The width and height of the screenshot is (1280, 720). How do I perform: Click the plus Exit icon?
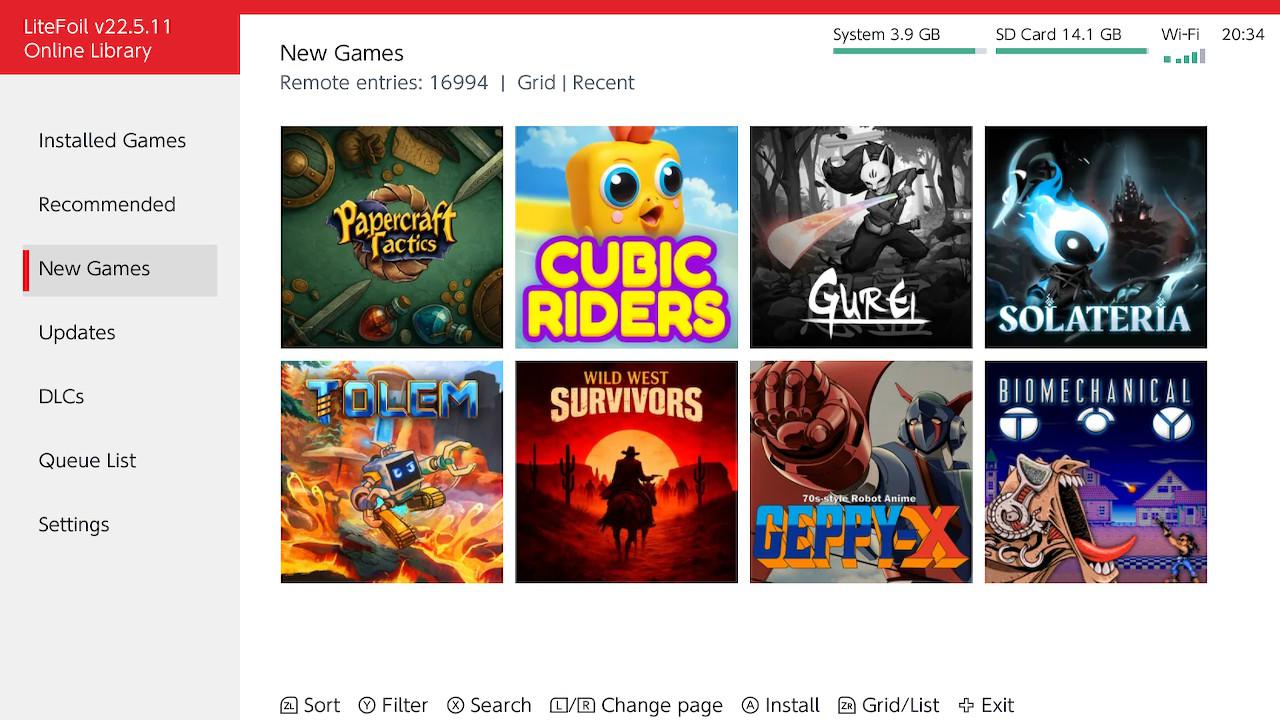pos(966,705)
